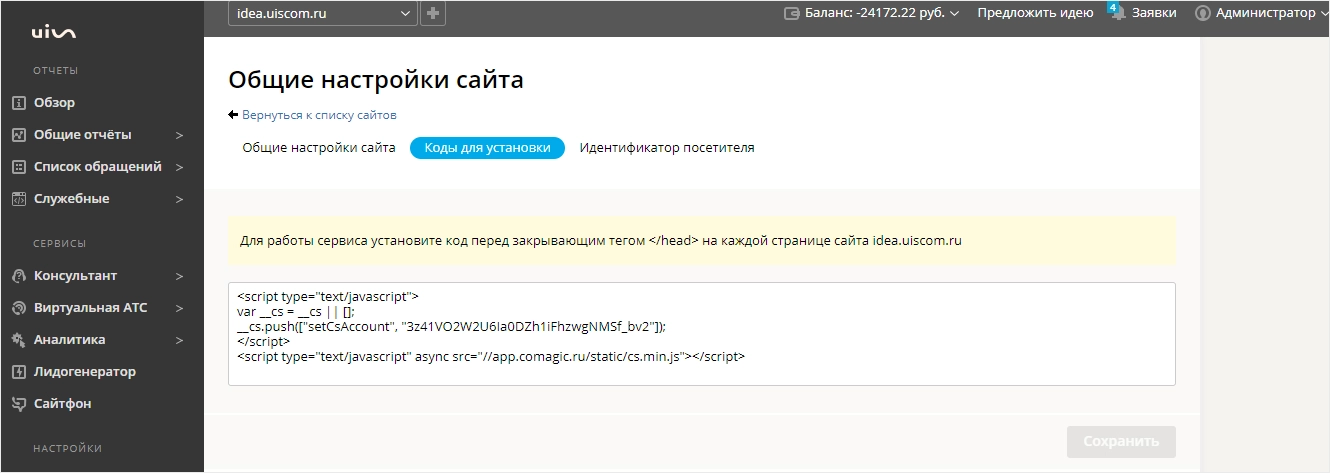Click the notification bell with badge 4
1330x473 pixels.
tap(1118, 13)
